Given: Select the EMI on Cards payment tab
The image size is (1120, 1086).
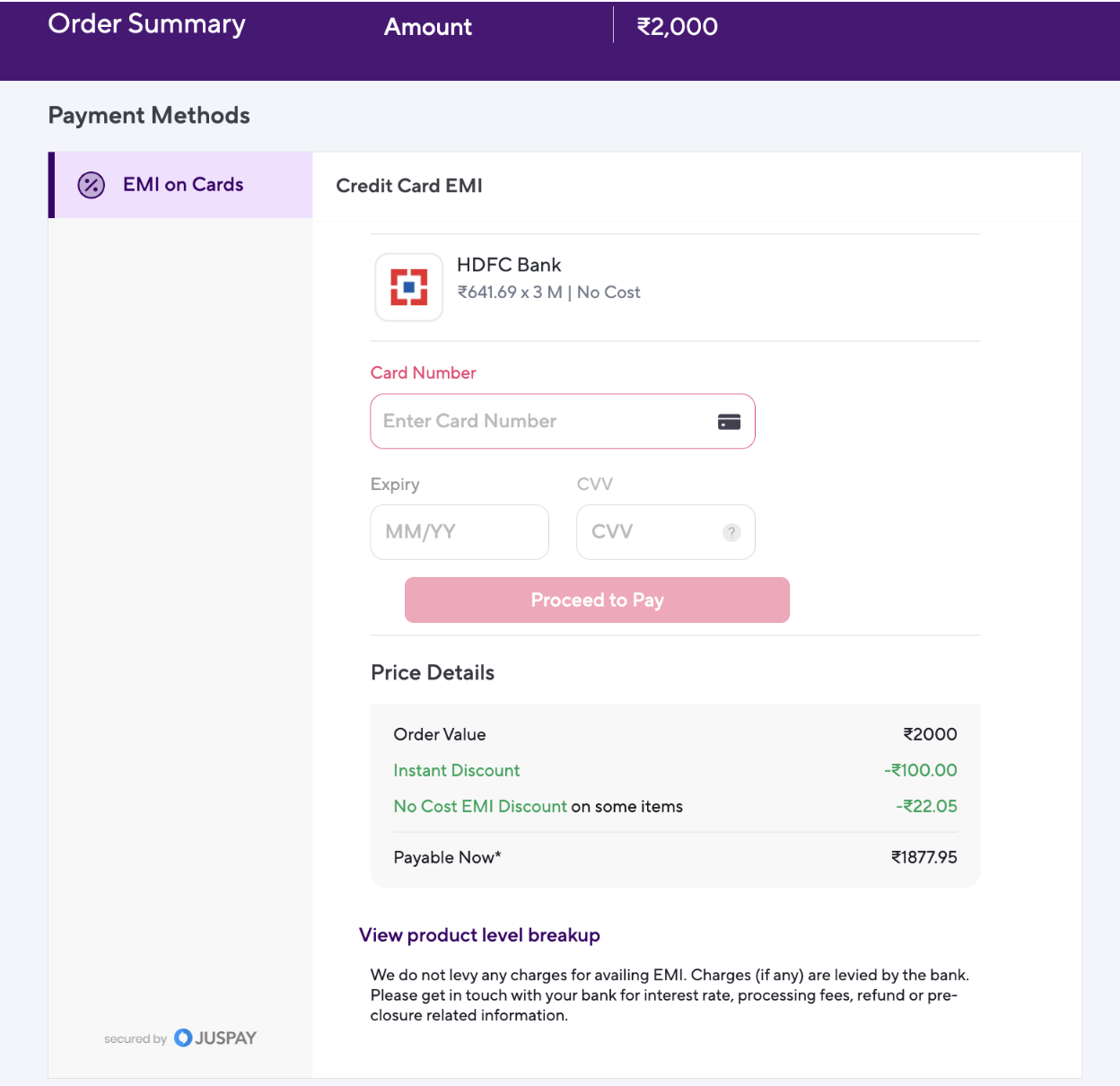Looking at the screenshot, I should click(183, 185).
